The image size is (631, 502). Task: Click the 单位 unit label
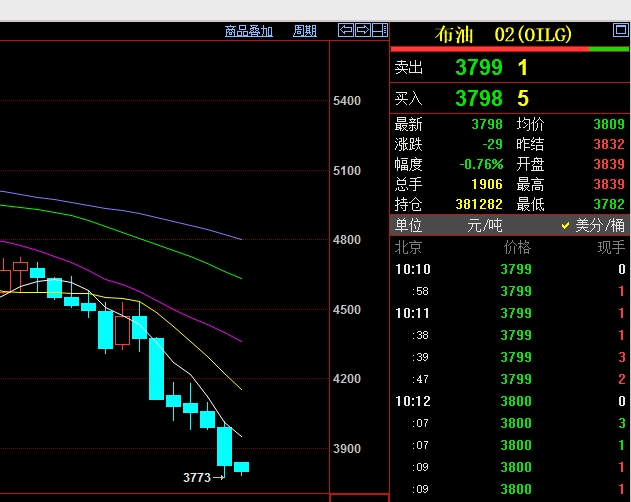pos(408,226)
